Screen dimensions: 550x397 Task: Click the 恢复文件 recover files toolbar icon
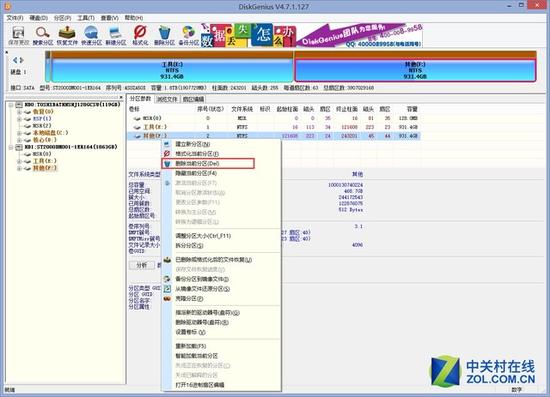67,35
